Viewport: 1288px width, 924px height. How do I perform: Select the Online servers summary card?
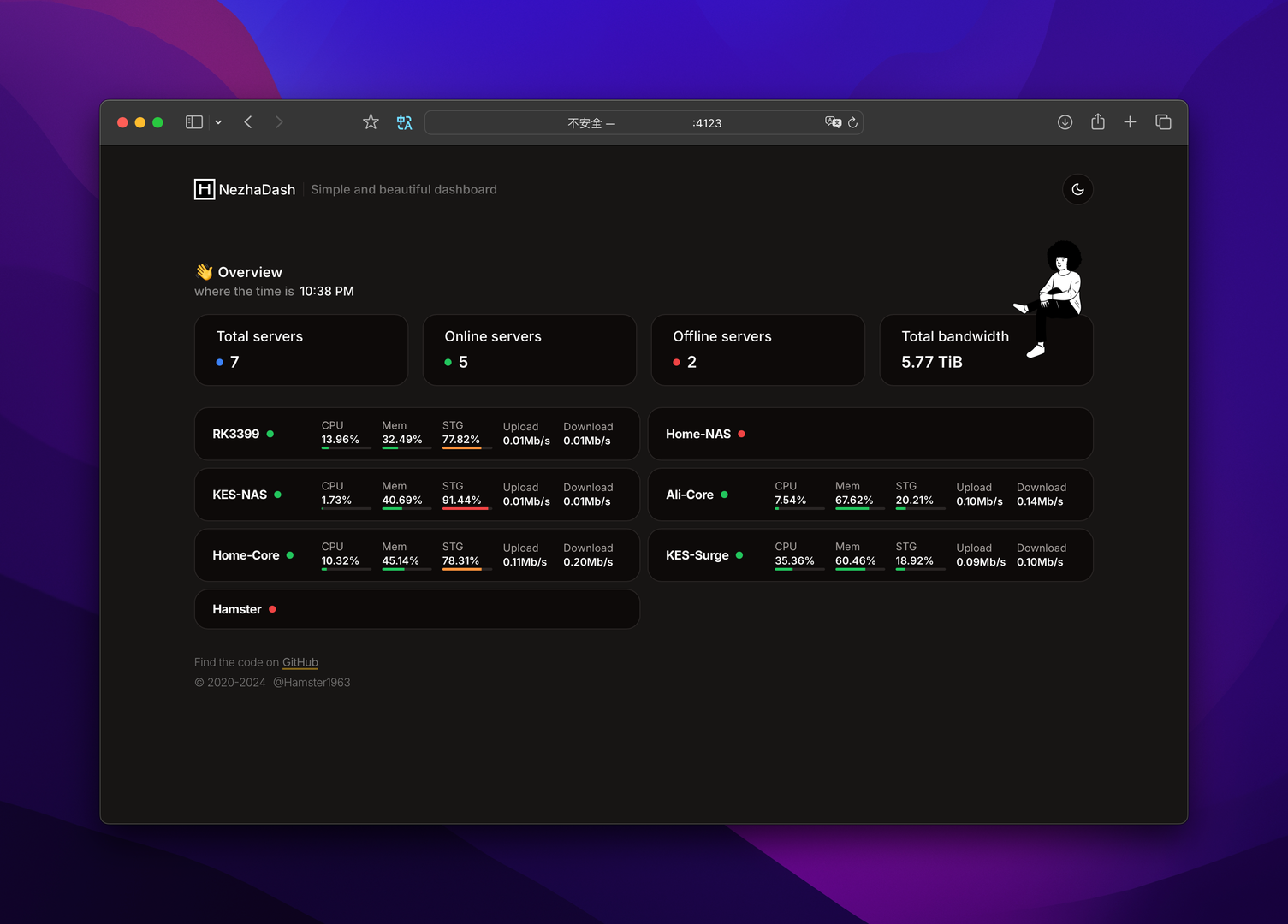[x=529, y=350]
